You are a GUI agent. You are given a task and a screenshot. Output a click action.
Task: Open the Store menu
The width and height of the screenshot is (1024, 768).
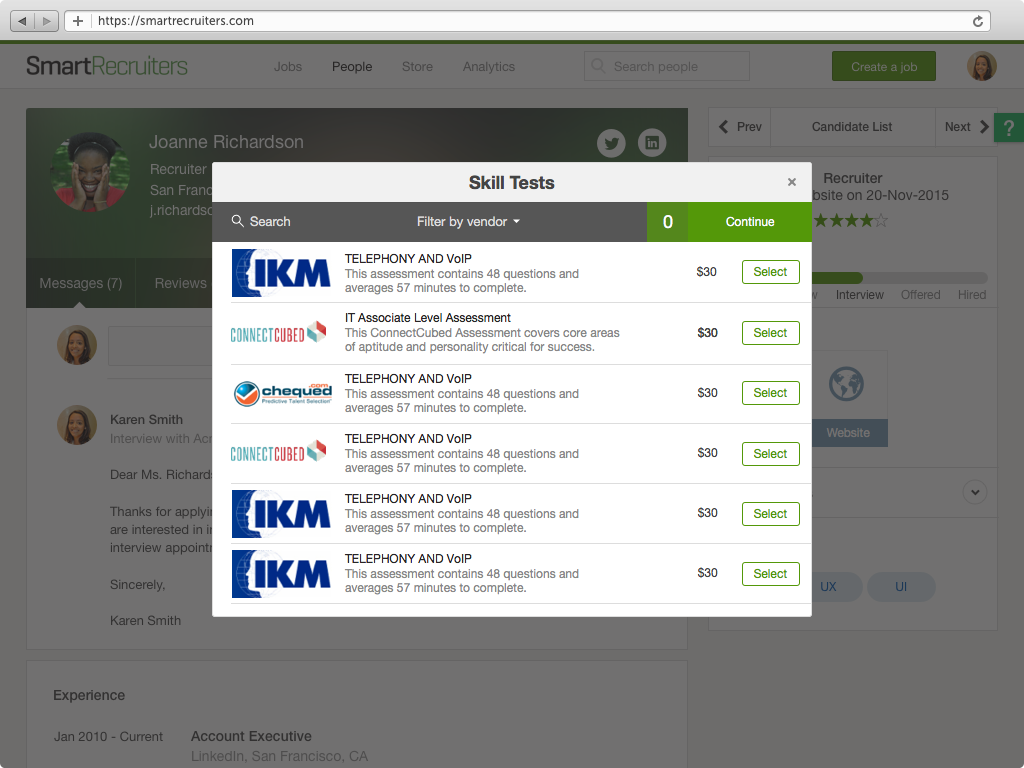417,67
